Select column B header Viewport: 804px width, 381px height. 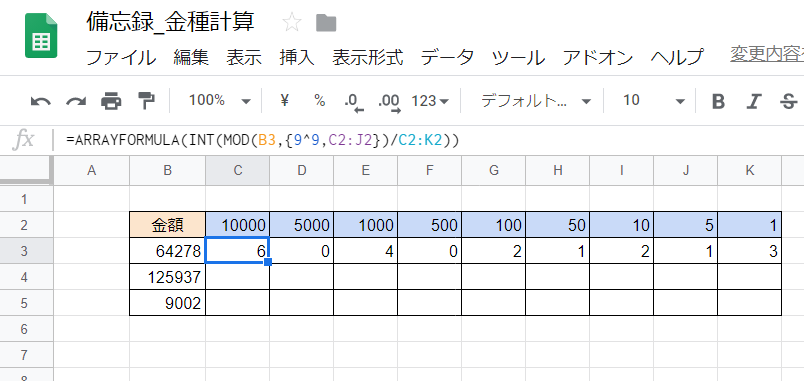pos(167,171)
